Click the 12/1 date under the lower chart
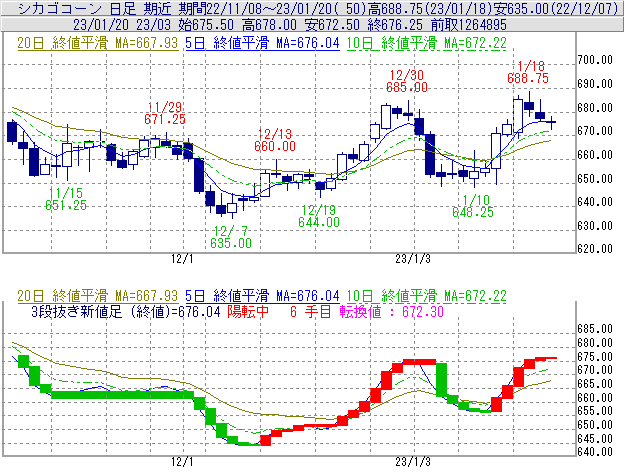The image size is (624, 475). tap(182, 462)
